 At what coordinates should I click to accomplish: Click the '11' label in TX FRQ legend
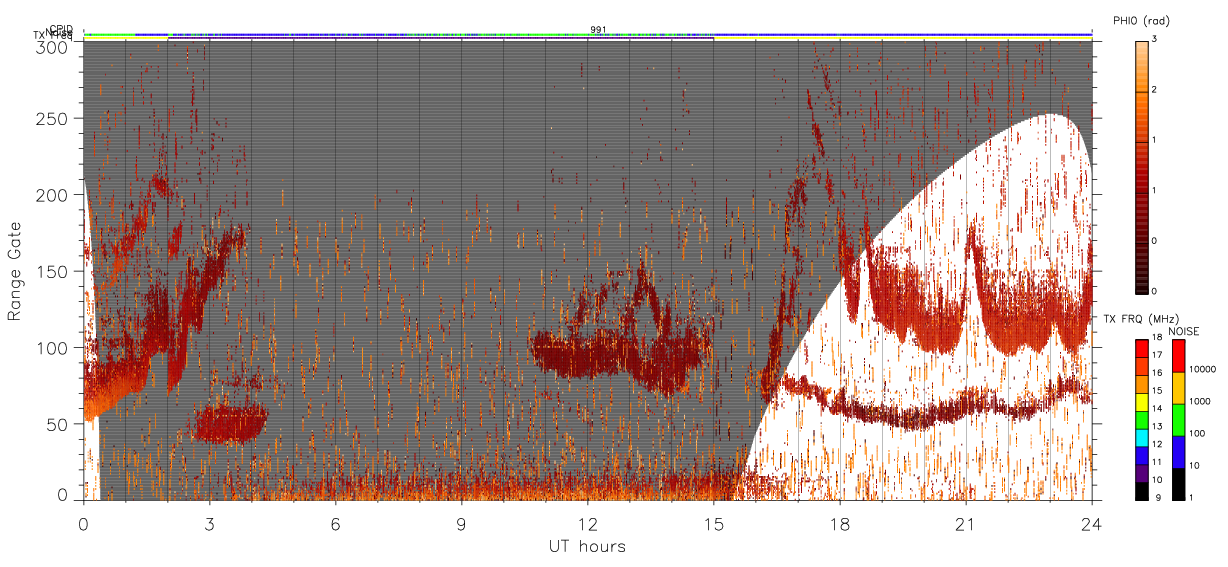pos(1157,462)
